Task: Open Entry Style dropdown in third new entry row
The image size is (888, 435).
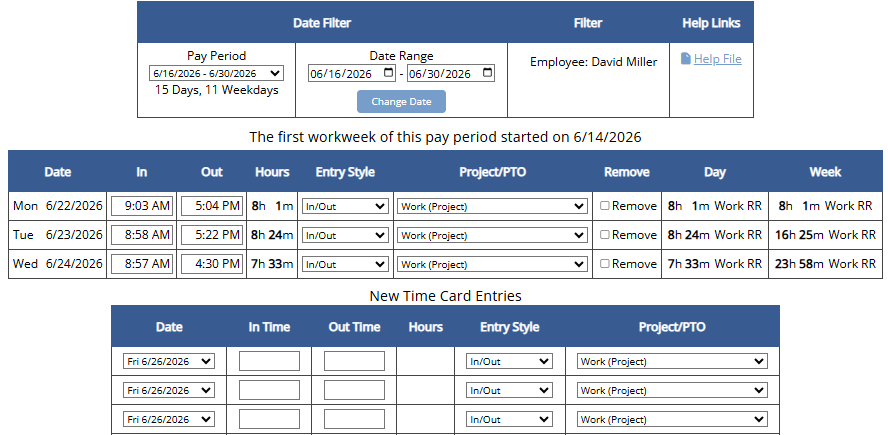Action: [x=509, y=419]
